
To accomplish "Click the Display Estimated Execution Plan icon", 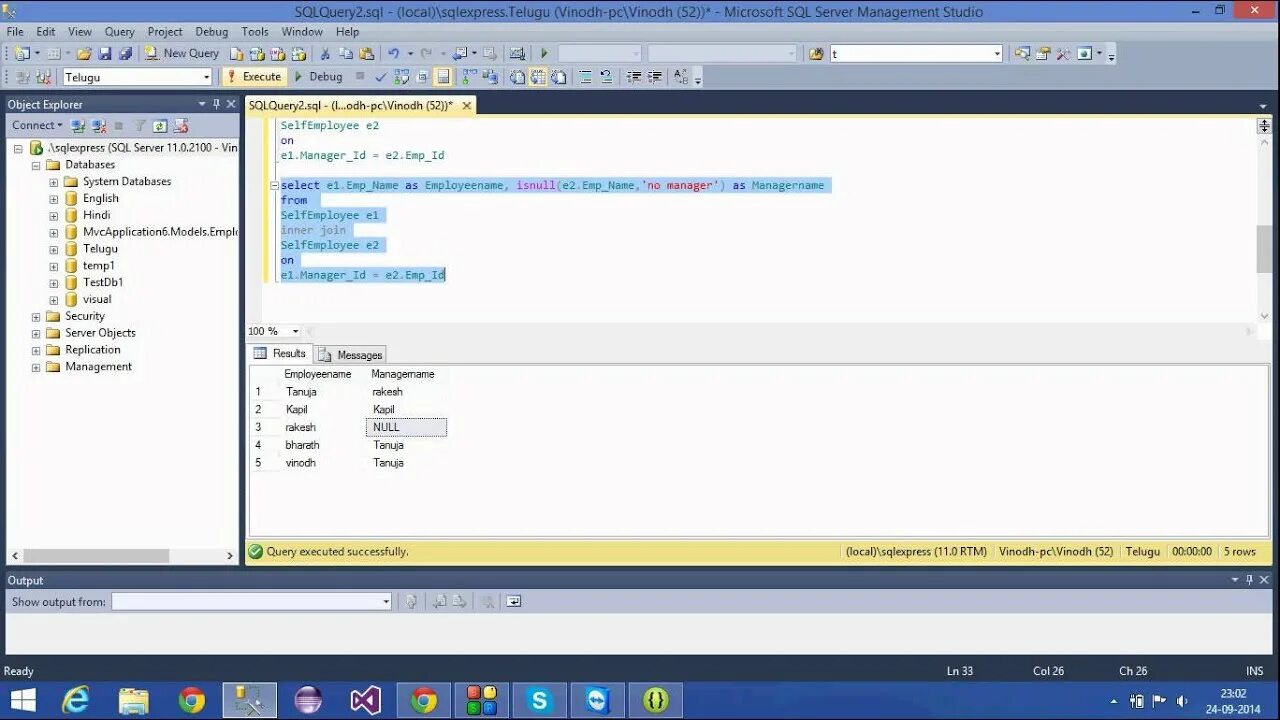I will tap(401, 77).
